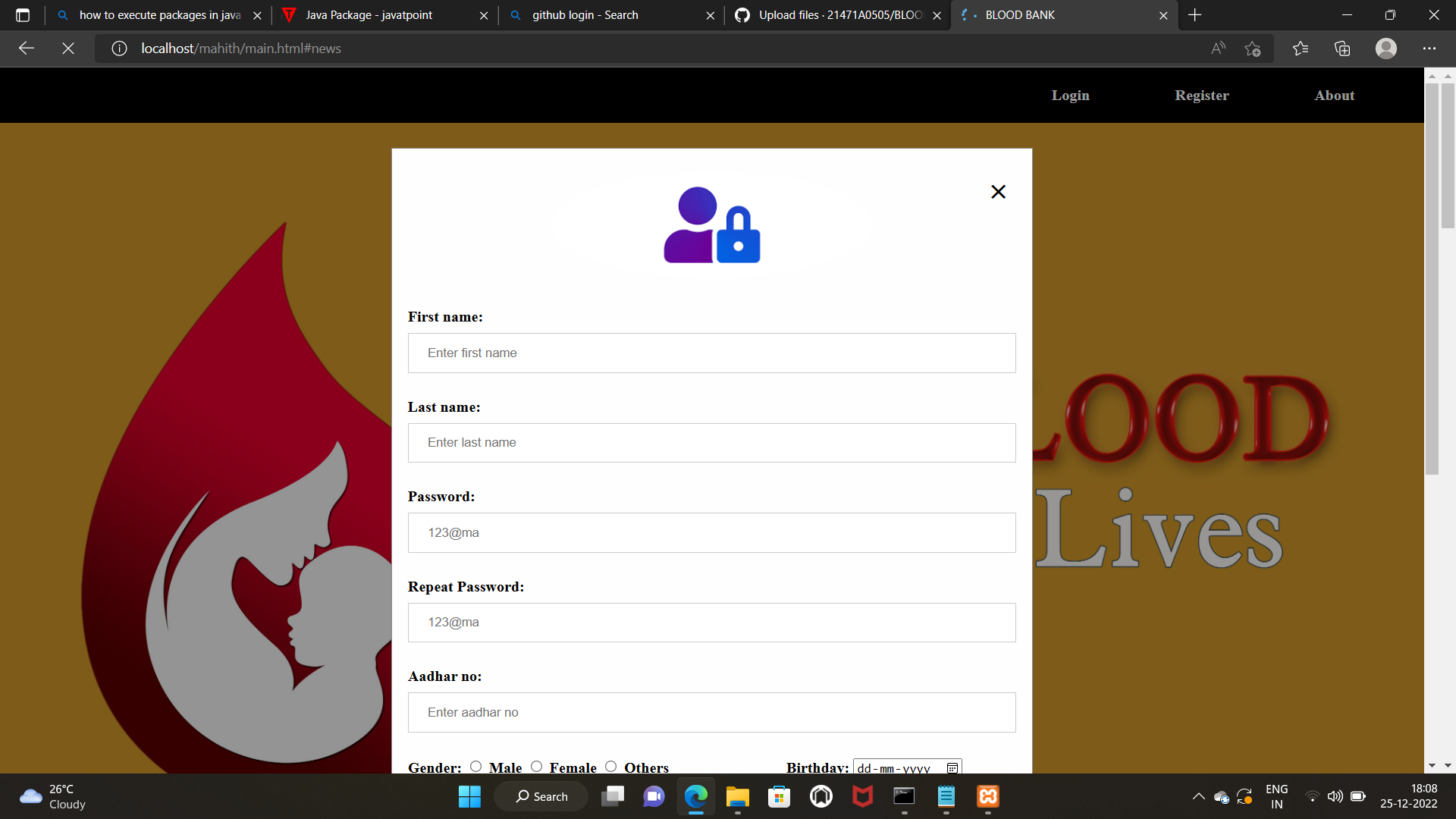The image size is (1456, 819).
Task: Close the registration form with X icon
Action: point(998,192)
